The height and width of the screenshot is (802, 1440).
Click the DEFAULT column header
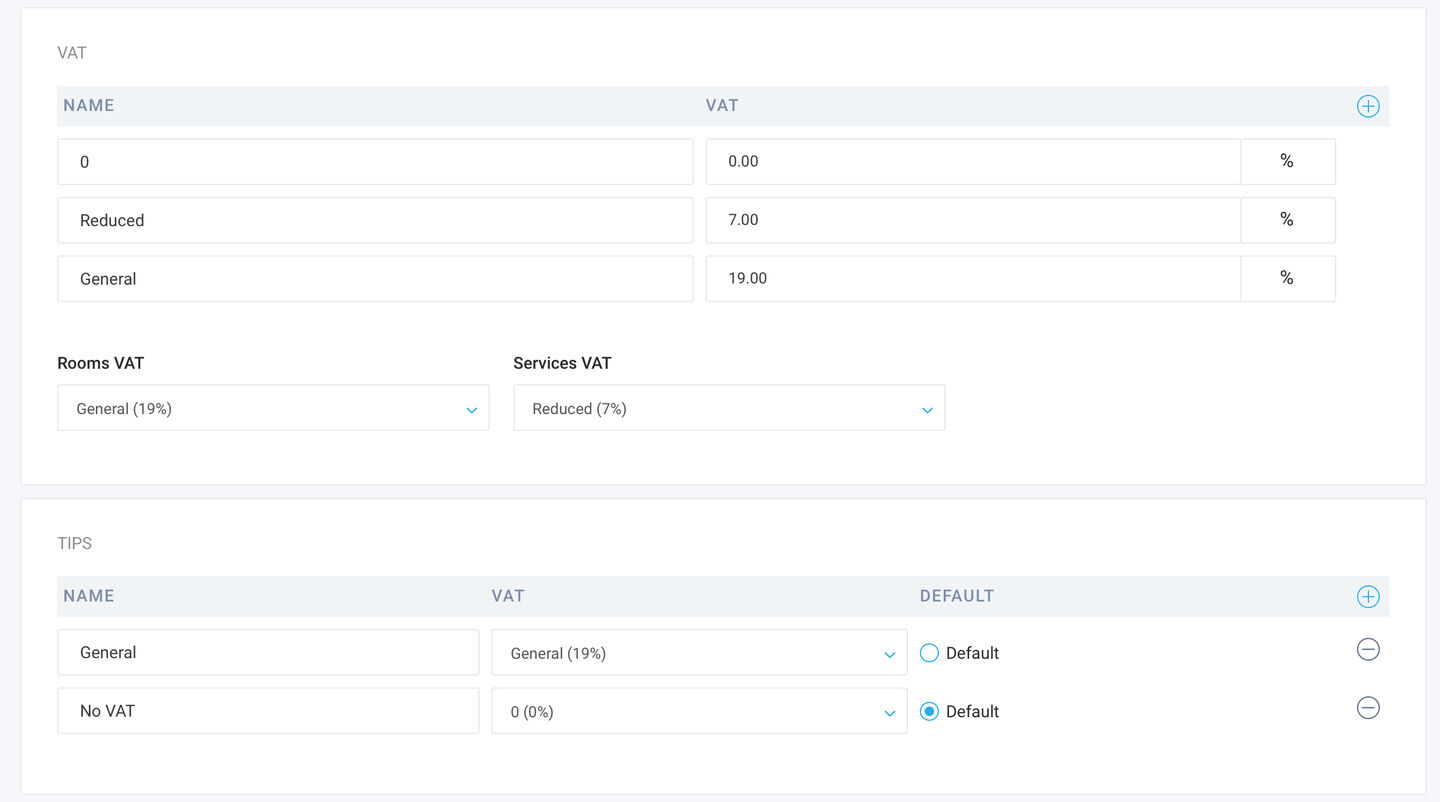click(x=957, y=596)
